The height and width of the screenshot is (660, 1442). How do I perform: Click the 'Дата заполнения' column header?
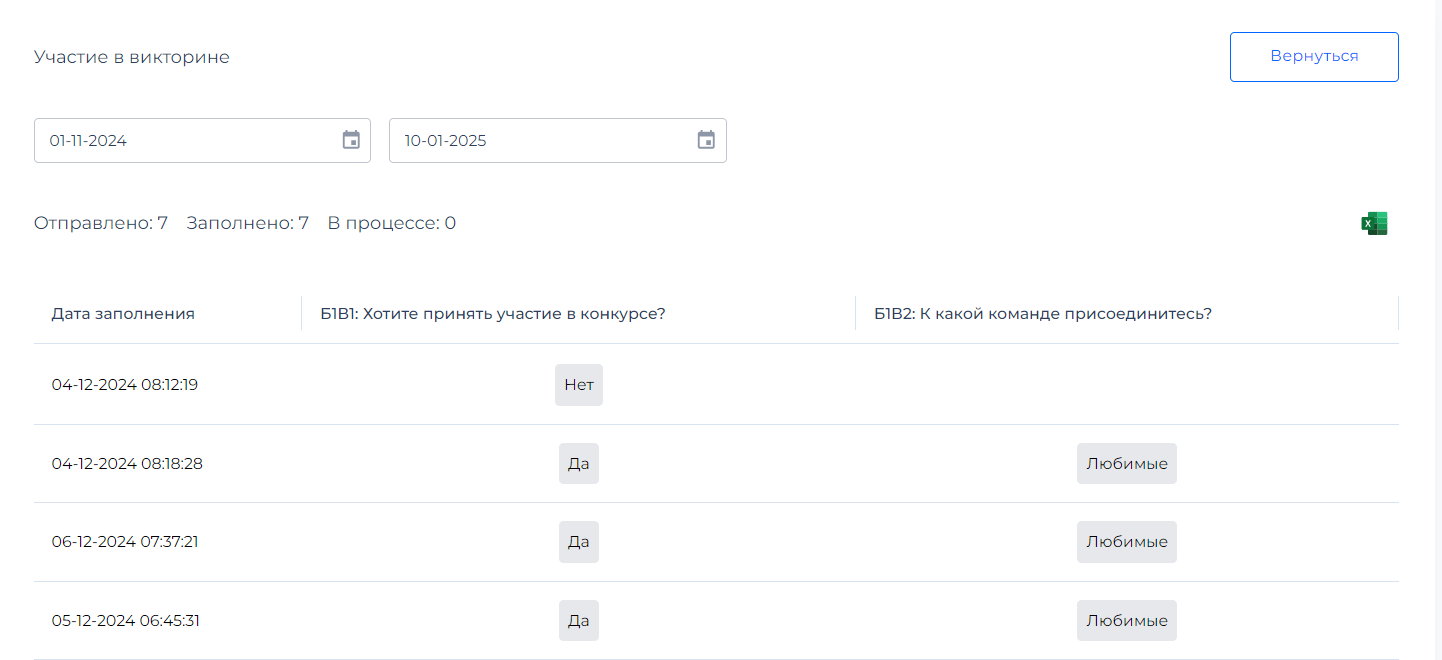click(x=123, y=313)
